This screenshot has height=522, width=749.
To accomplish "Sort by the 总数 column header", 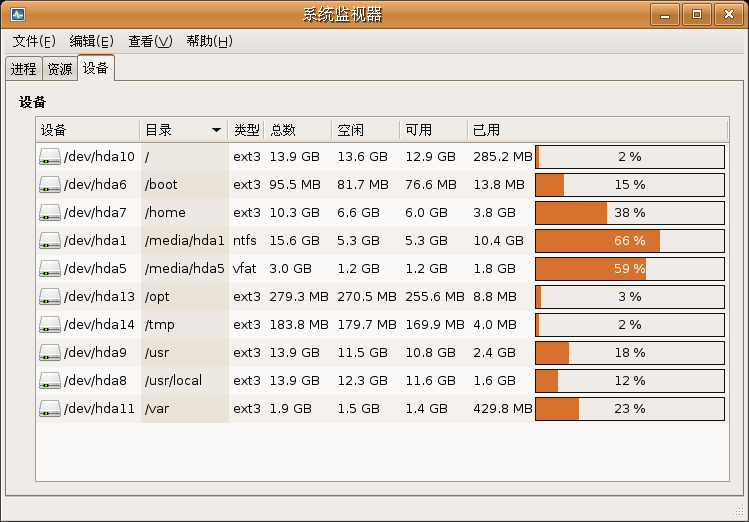I will click(x=298, y=130).
